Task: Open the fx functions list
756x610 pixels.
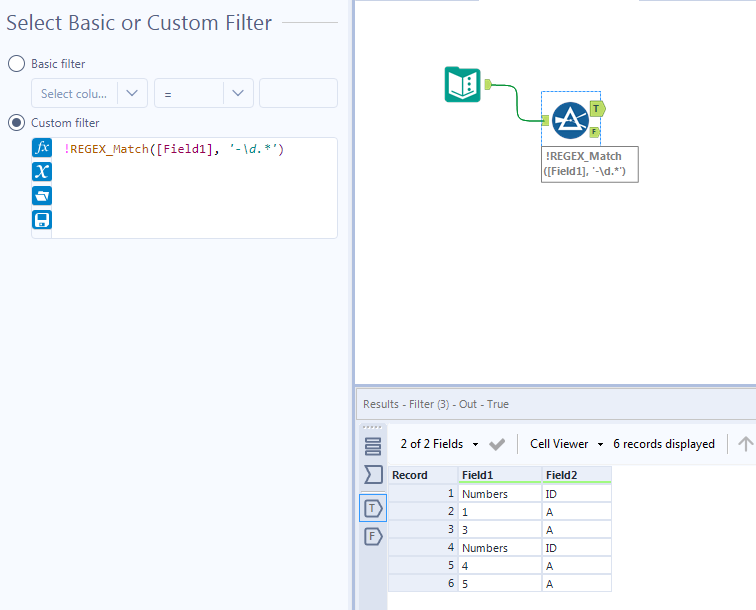Action: tap(42, 147)
